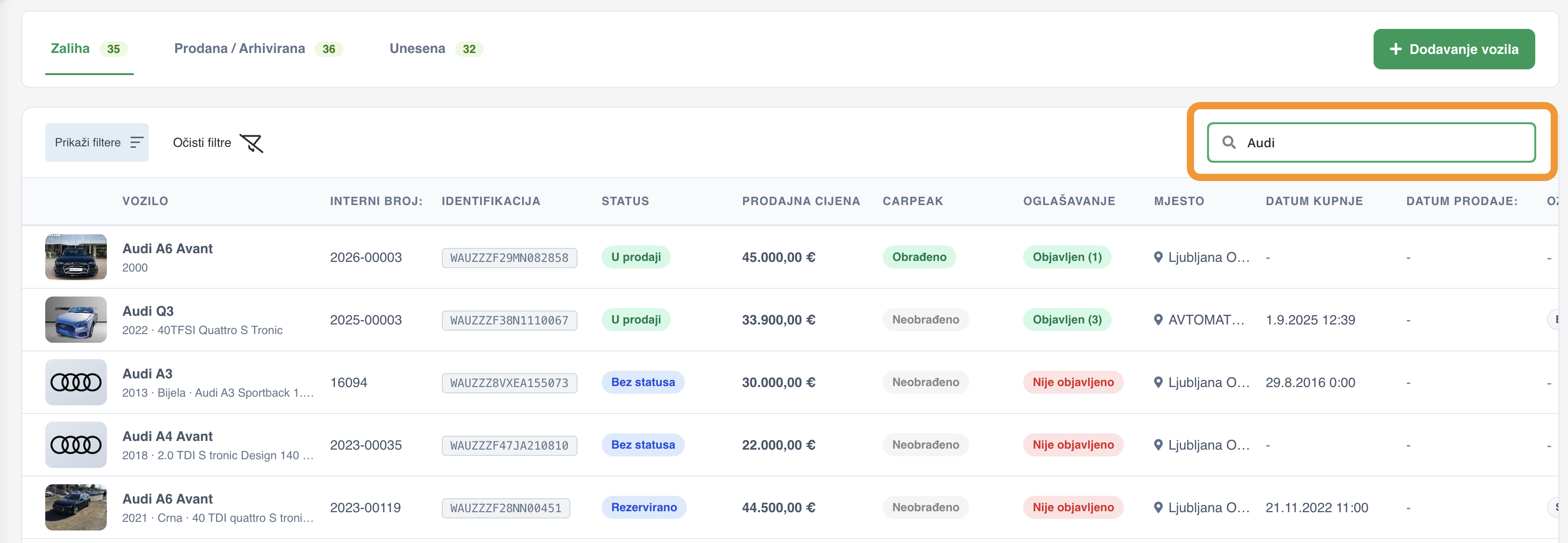Show filters with Prikaži filtere button
The width and height of the screenshot is (1568, 543).
point(97,142)
